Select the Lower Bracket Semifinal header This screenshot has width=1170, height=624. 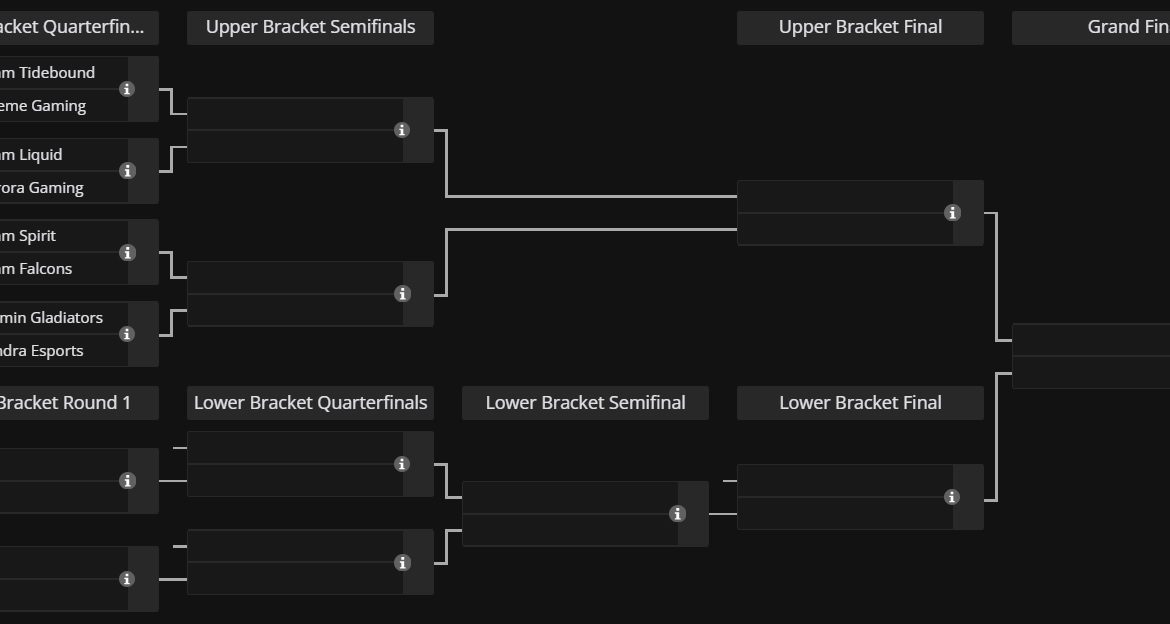point(585,403)
